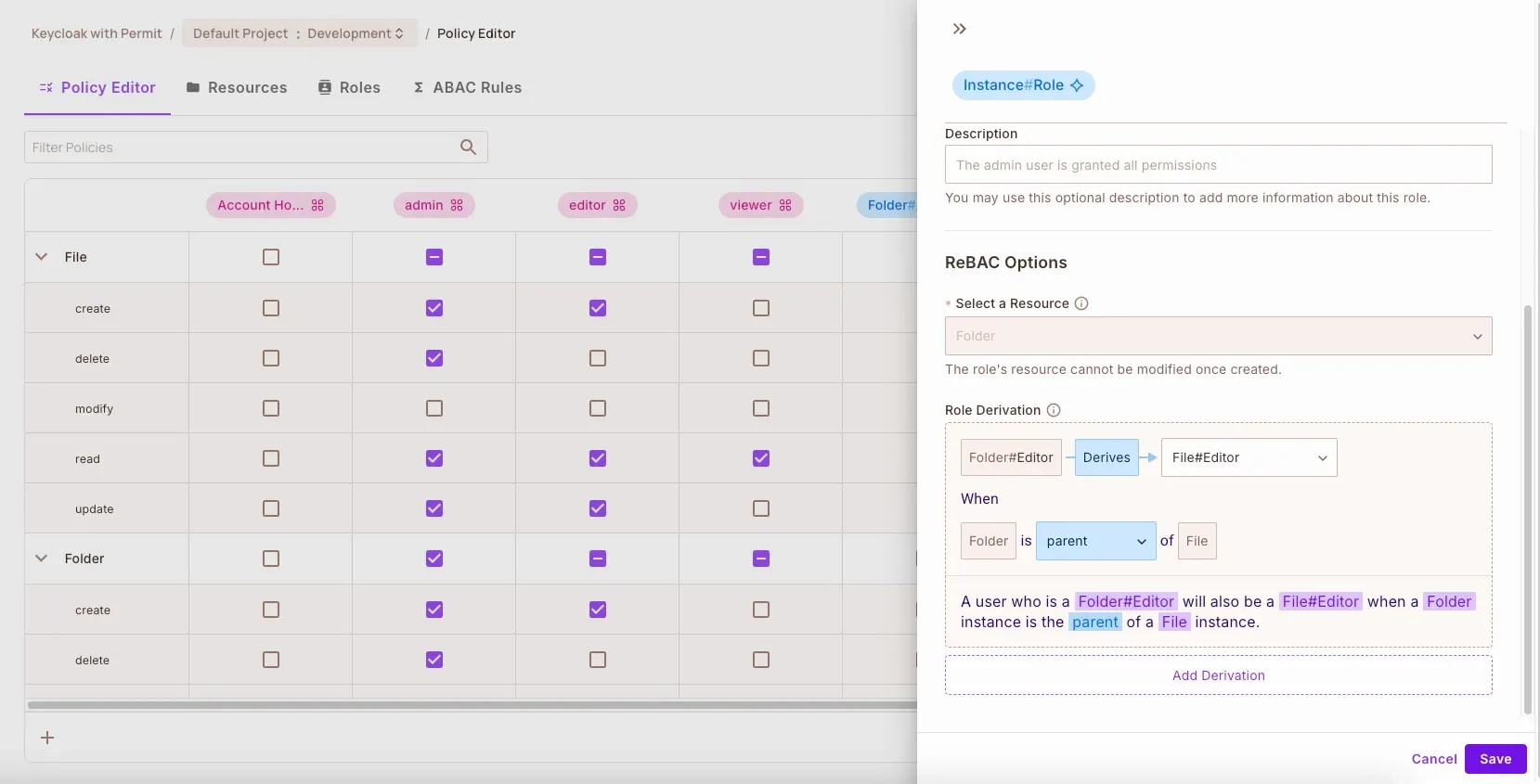Switch to the Resources tab

(x=237, y=87)
